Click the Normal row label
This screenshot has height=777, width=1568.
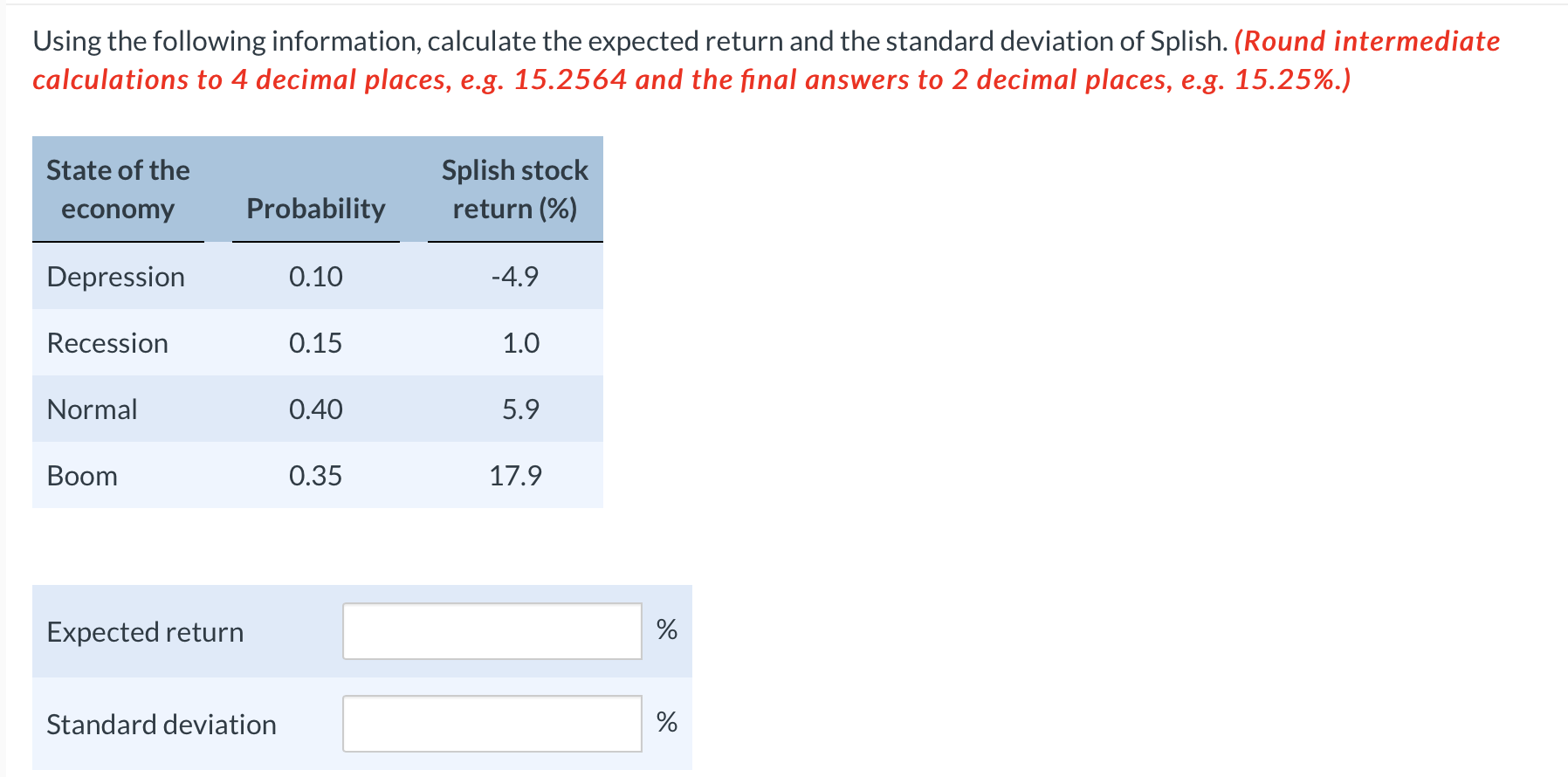pyautogui.click(x=93, y=409)
